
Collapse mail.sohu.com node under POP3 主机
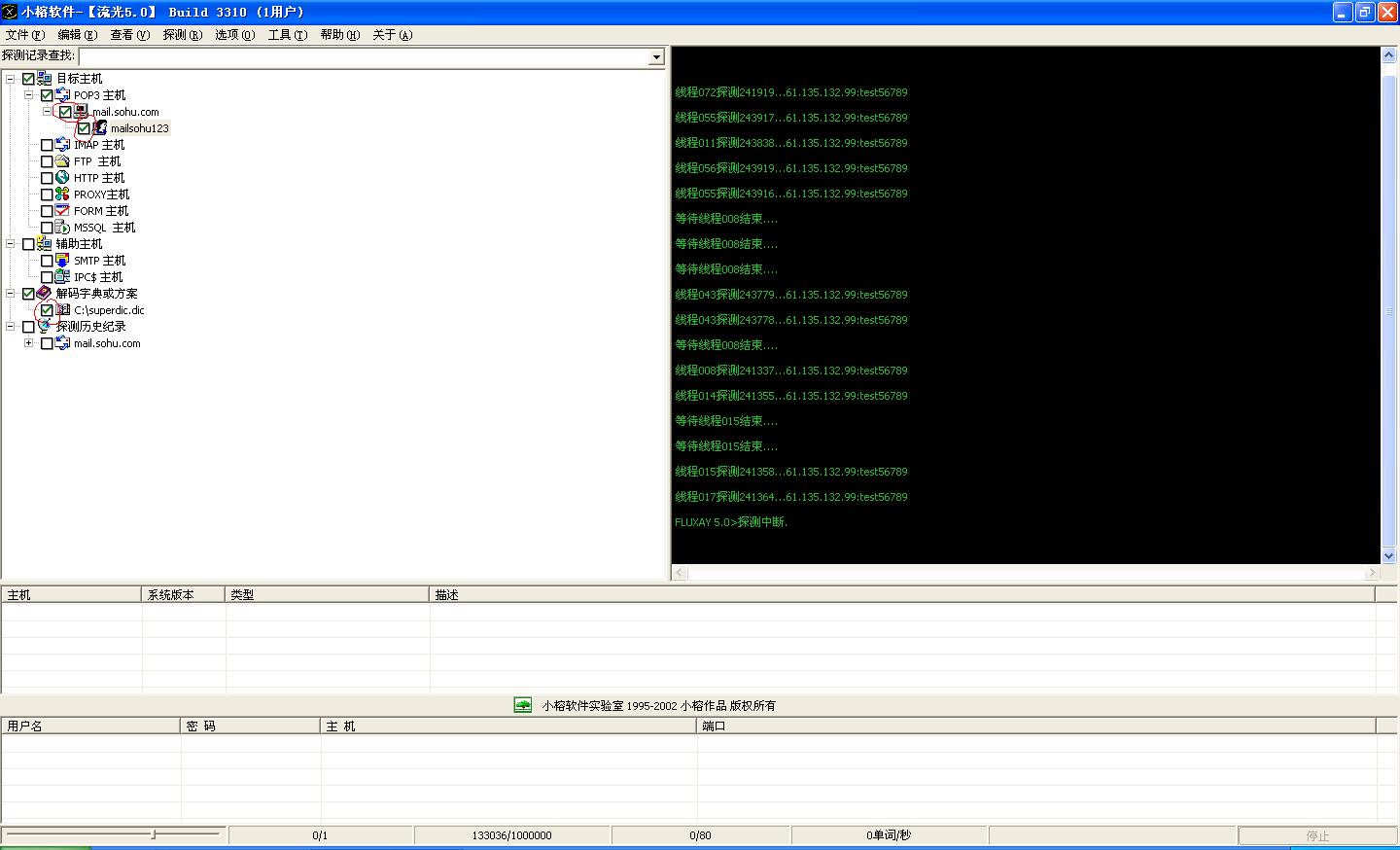pyautogui.click(x=47, y=112)
